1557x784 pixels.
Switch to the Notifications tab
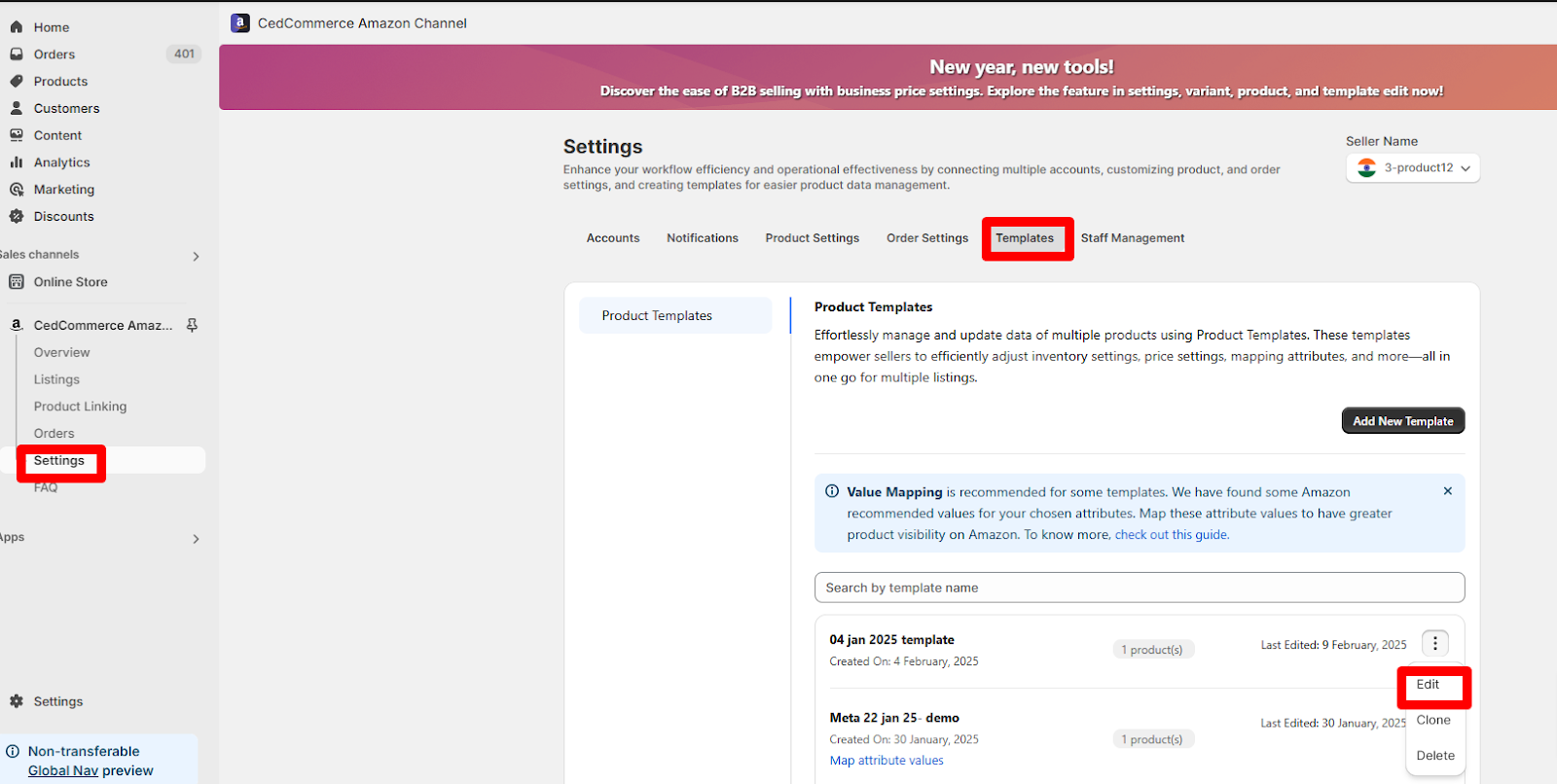pos(703,238)
